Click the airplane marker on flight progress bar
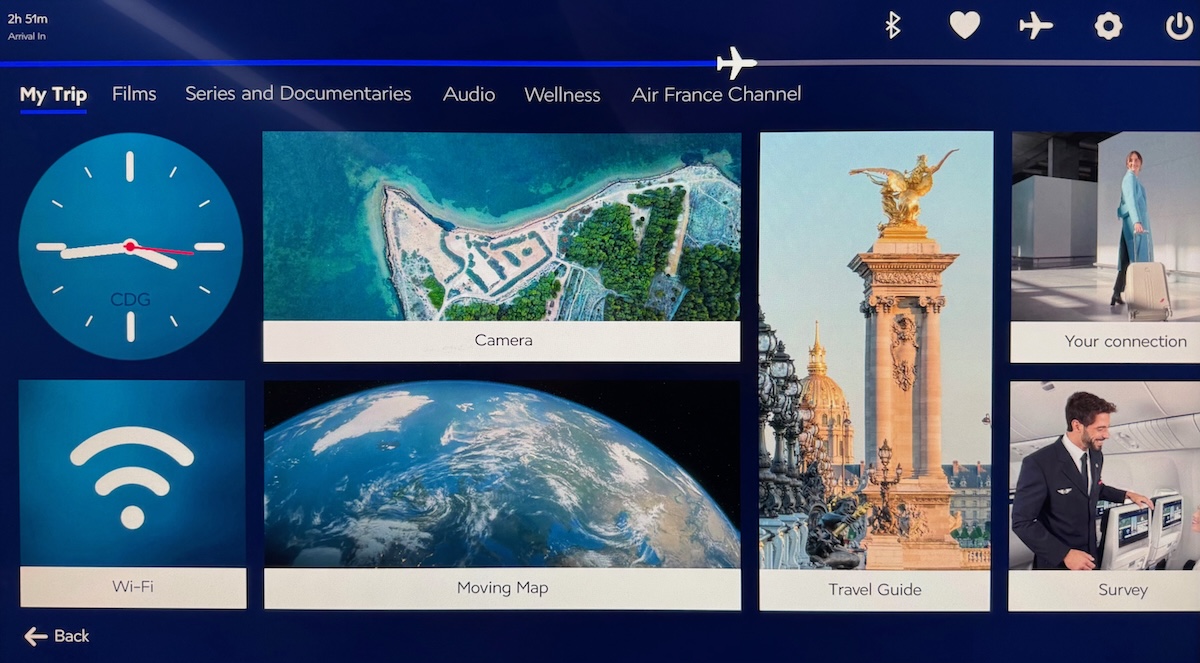This screenshot has height=663, width=1200. coord(736,63)
